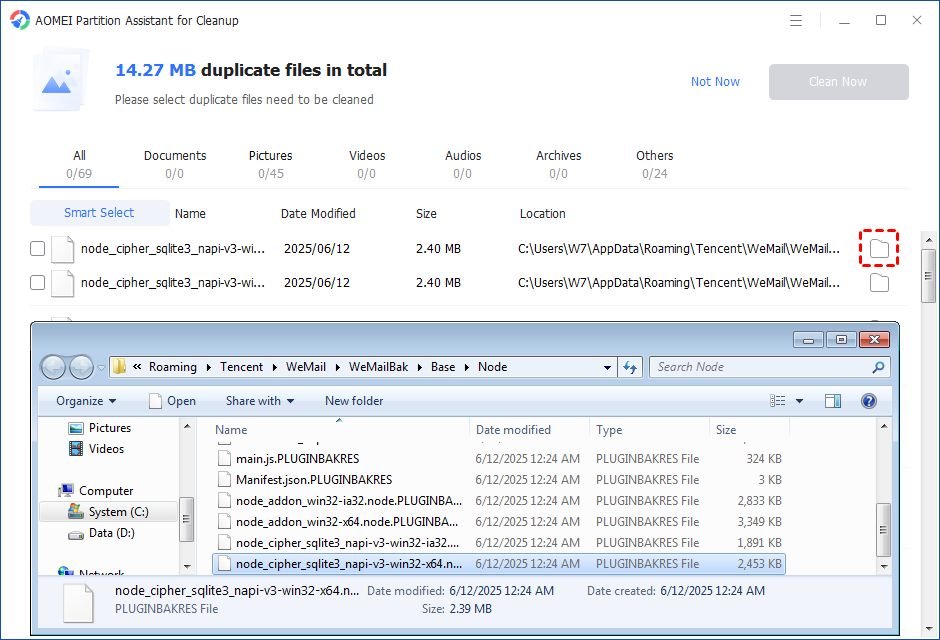The image size is (940, 640).
Task: Sort by the Size column header in Explorer
Action: coord(749,430)
